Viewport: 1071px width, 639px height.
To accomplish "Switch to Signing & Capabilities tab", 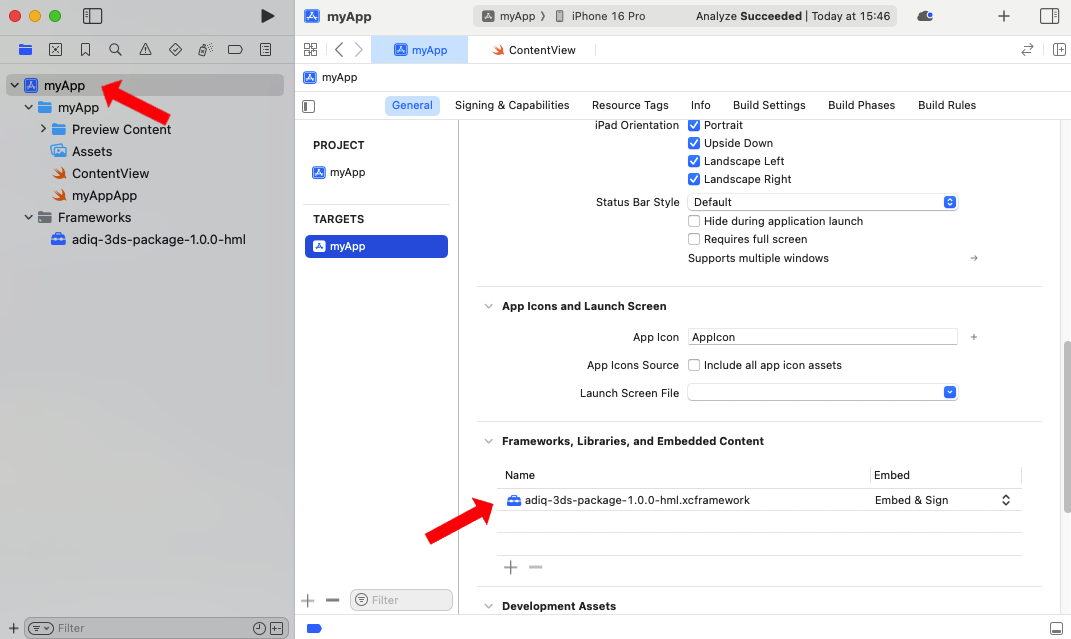I will click(512, 105).
